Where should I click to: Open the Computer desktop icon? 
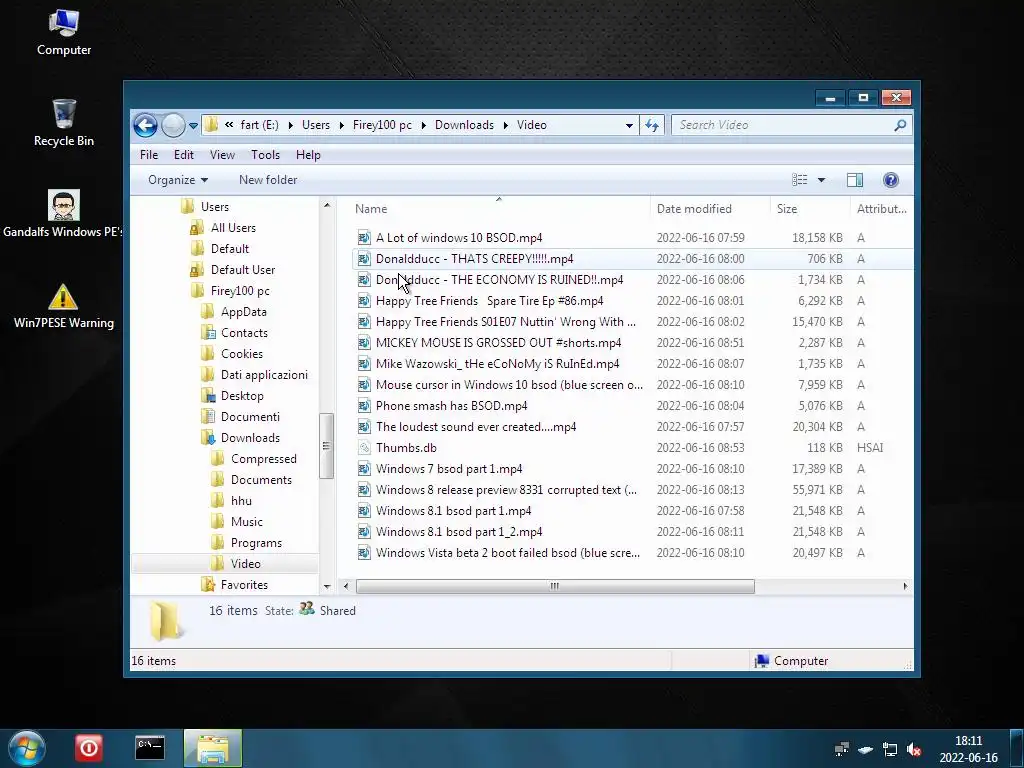pyautogui.click(x=63, y=33)
